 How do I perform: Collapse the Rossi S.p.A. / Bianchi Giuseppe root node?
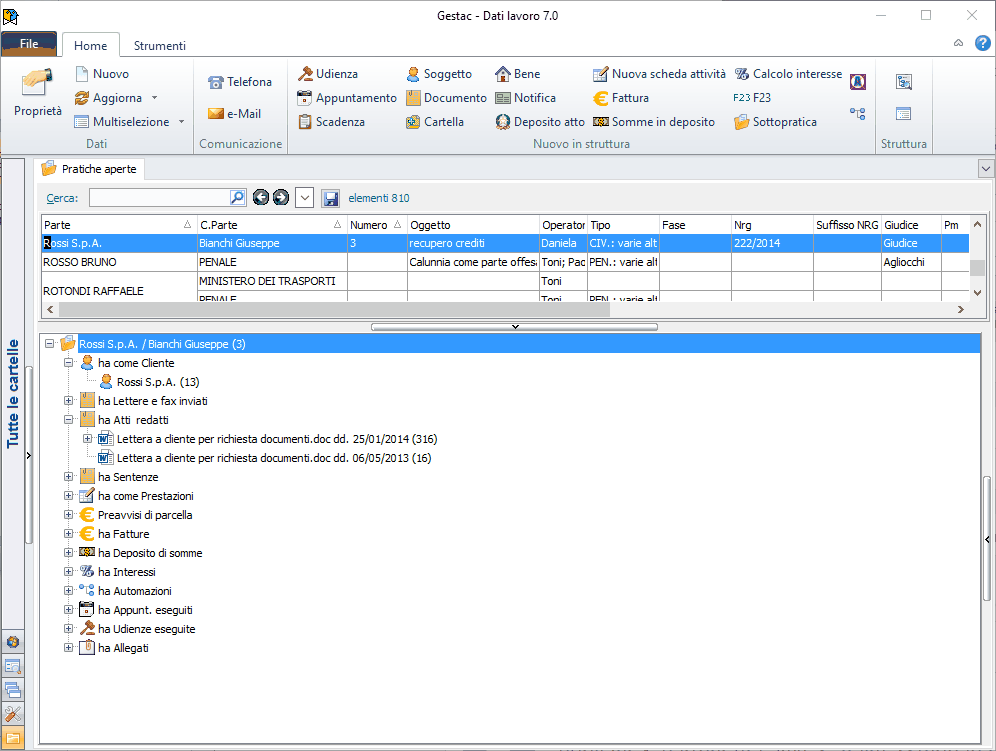pyautogui.click(x=50, y=344)
